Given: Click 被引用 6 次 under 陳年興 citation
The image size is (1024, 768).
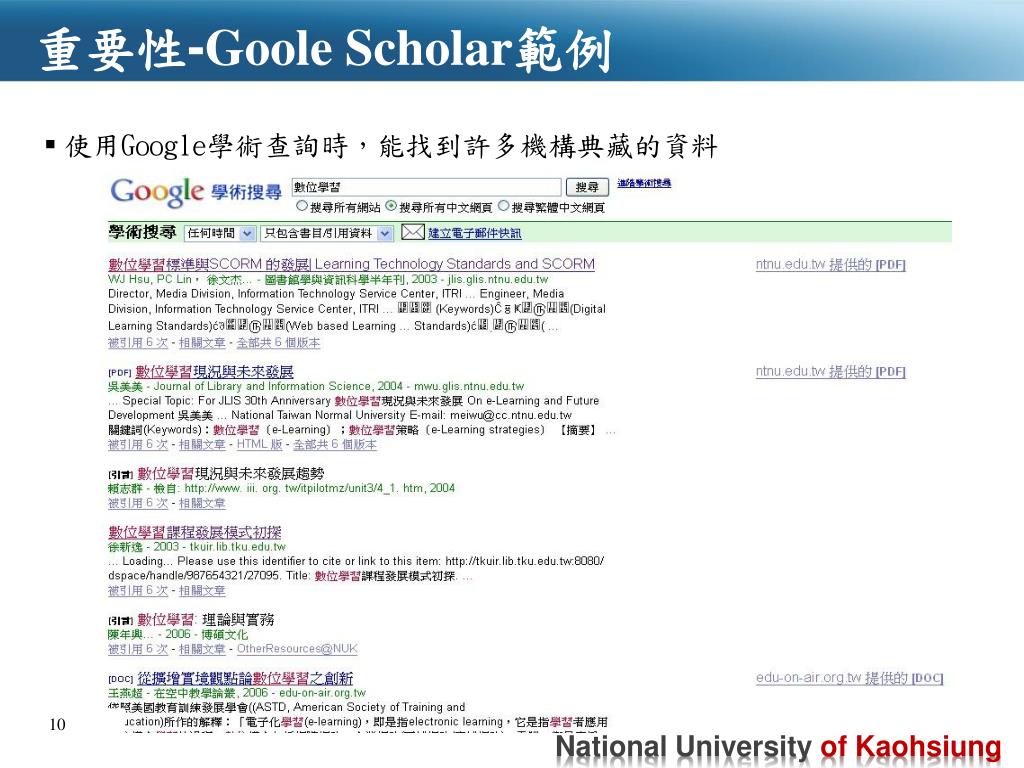Looking at the screenshot, I should pyautogui.click(x=138, y=649).
